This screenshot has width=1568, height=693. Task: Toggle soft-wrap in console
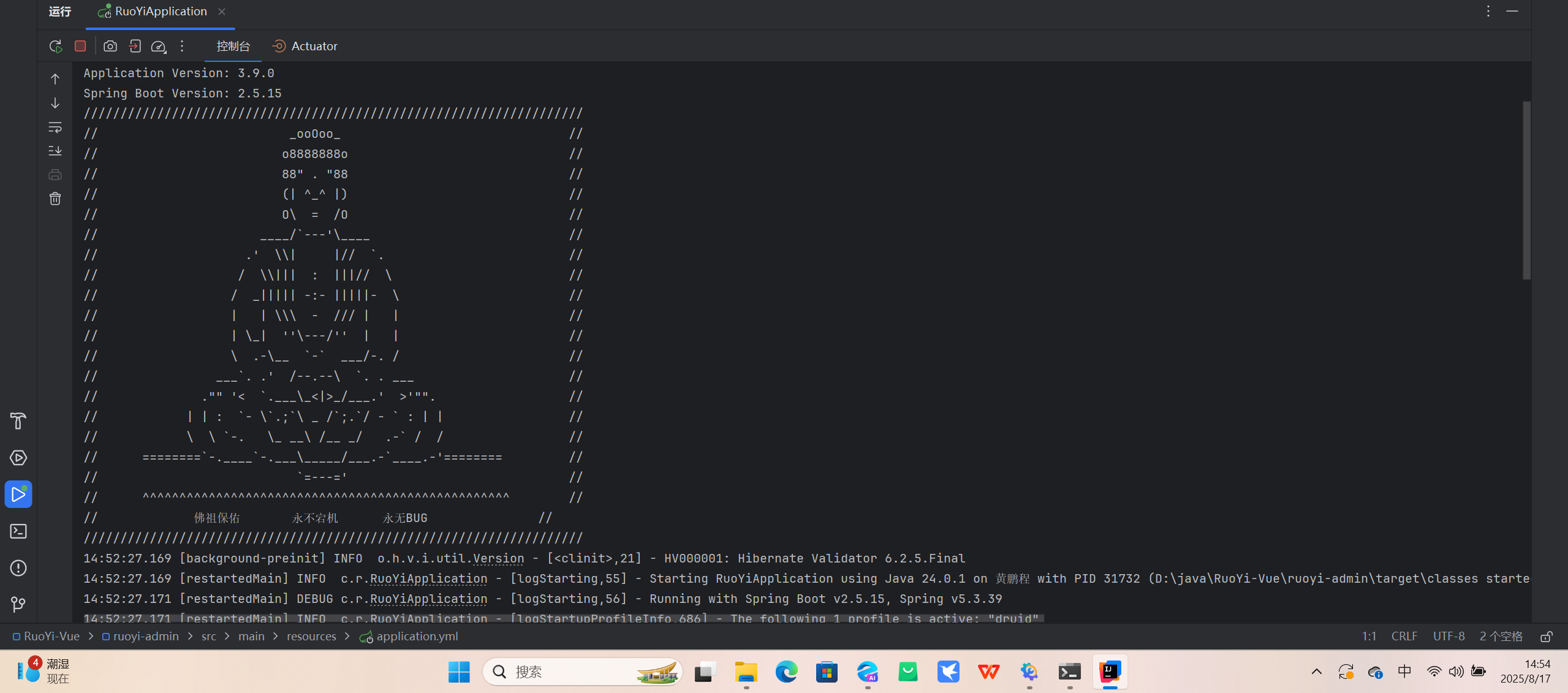(x=55, y=127)
